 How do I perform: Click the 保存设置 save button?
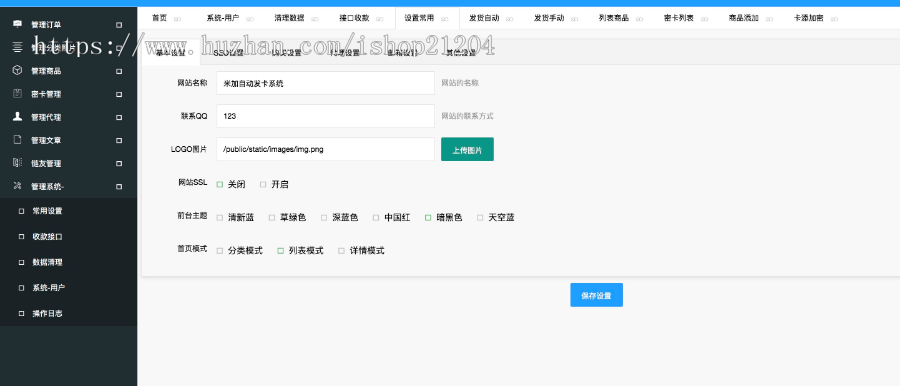(x=596, y=295)
